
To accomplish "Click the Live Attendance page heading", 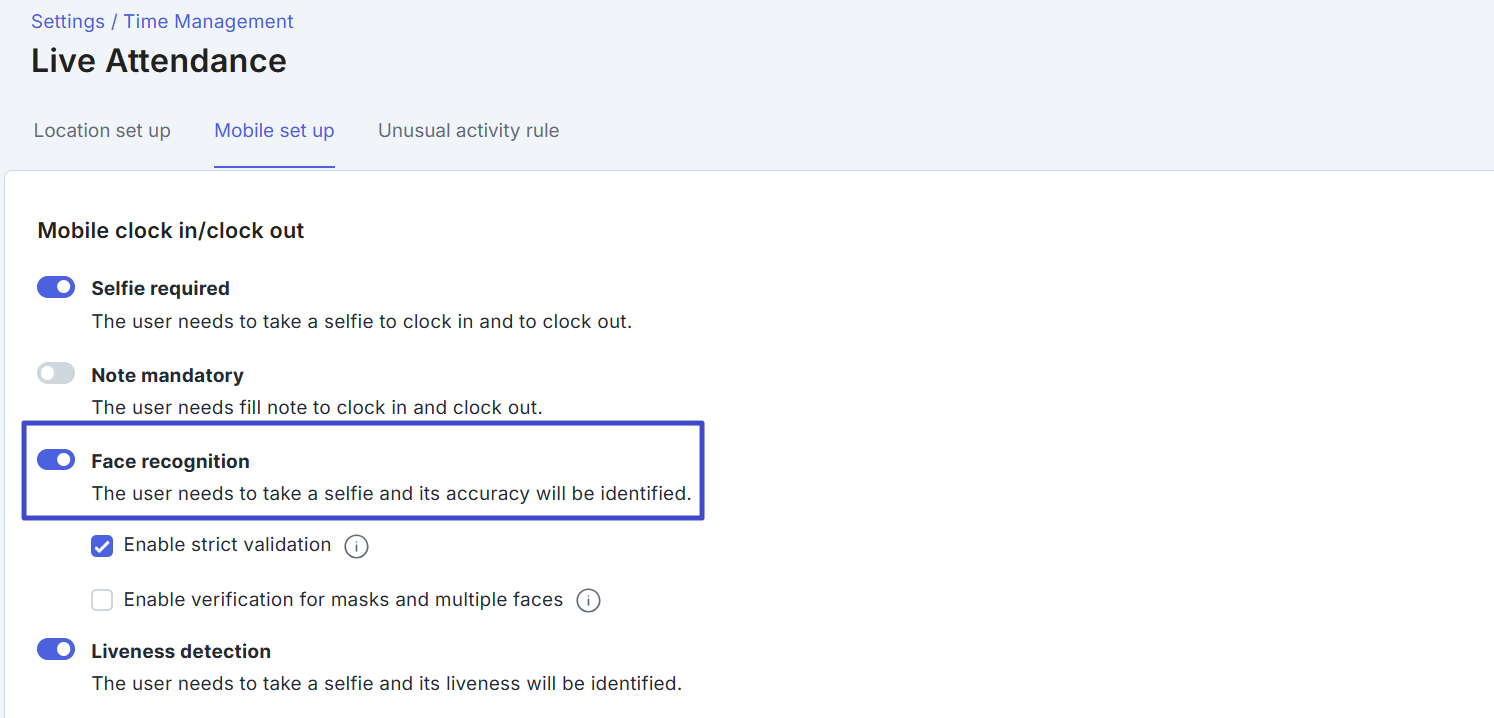I will [159, 61].
